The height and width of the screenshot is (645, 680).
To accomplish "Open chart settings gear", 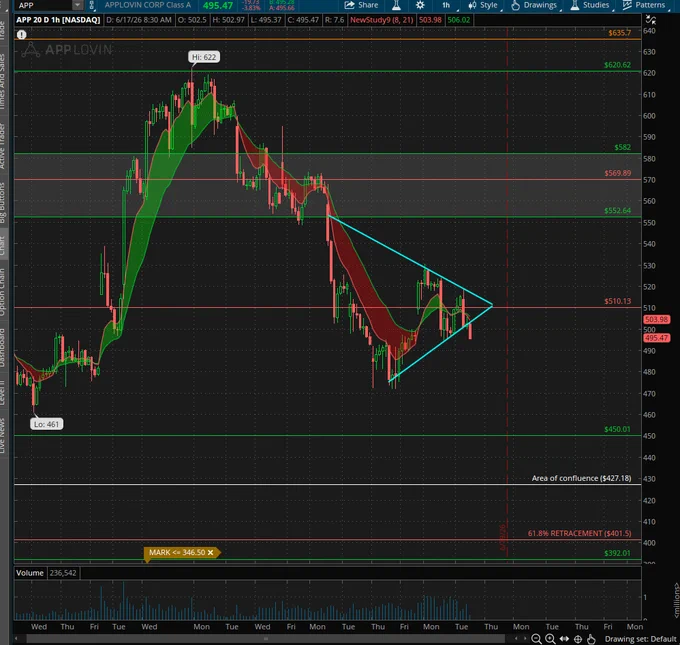I will click(x=420, y=5).
